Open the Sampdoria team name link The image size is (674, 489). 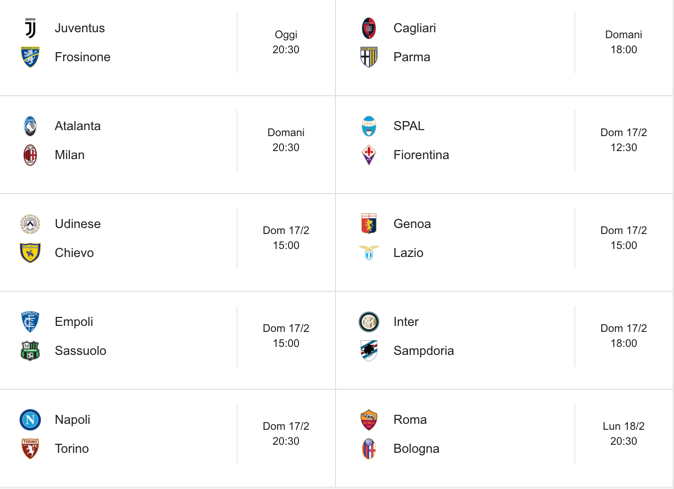[423, 351]
